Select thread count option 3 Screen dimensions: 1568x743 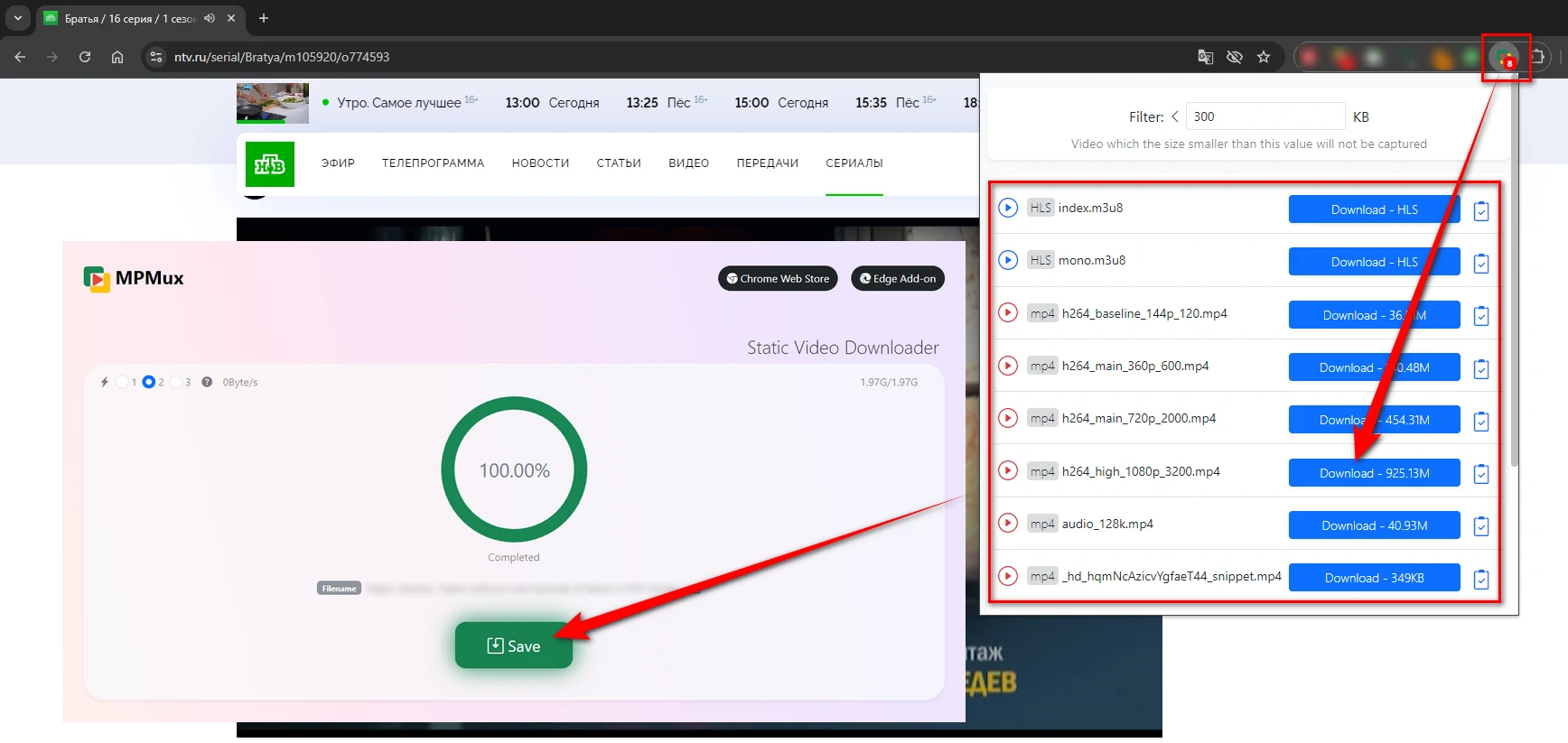tap(176, 382)
